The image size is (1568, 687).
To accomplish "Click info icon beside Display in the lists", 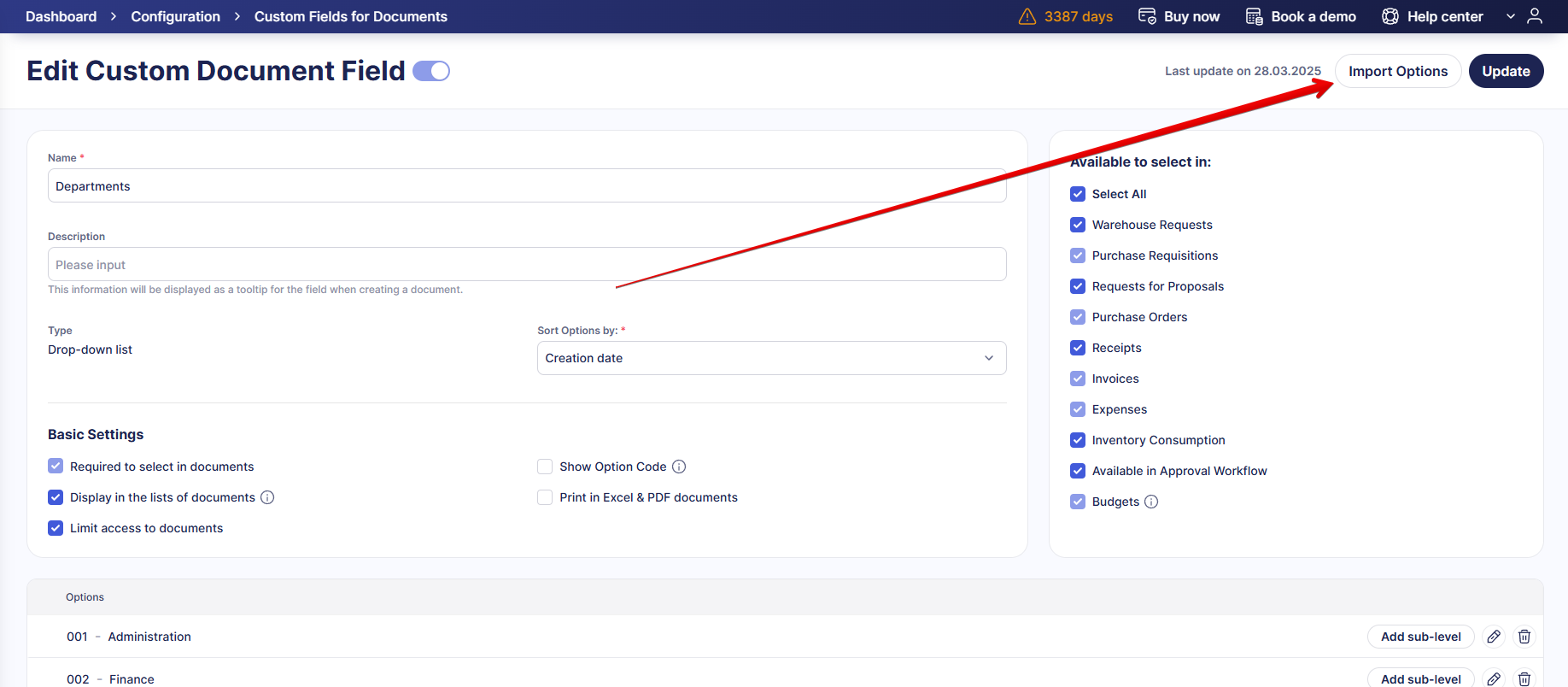I will pos(267,497).
